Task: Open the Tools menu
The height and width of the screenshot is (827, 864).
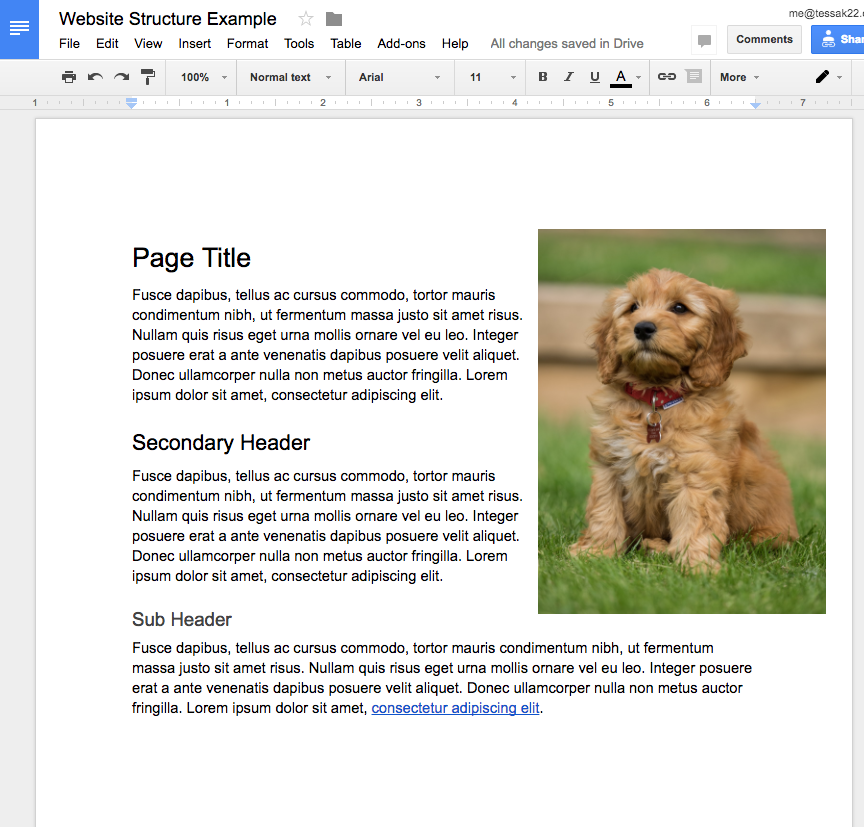Action: [299, 44]
